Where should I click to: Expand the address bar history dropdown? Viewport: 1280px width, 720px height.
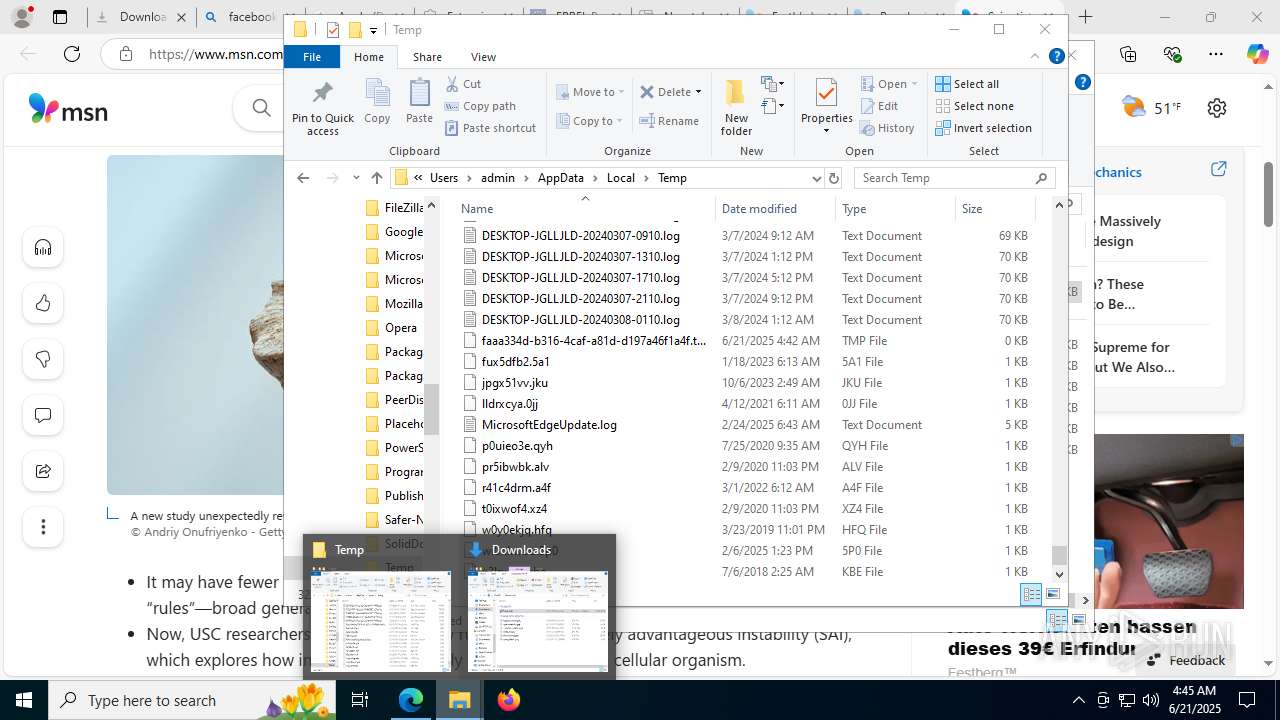pyautogui.click(x=816, y=178)
